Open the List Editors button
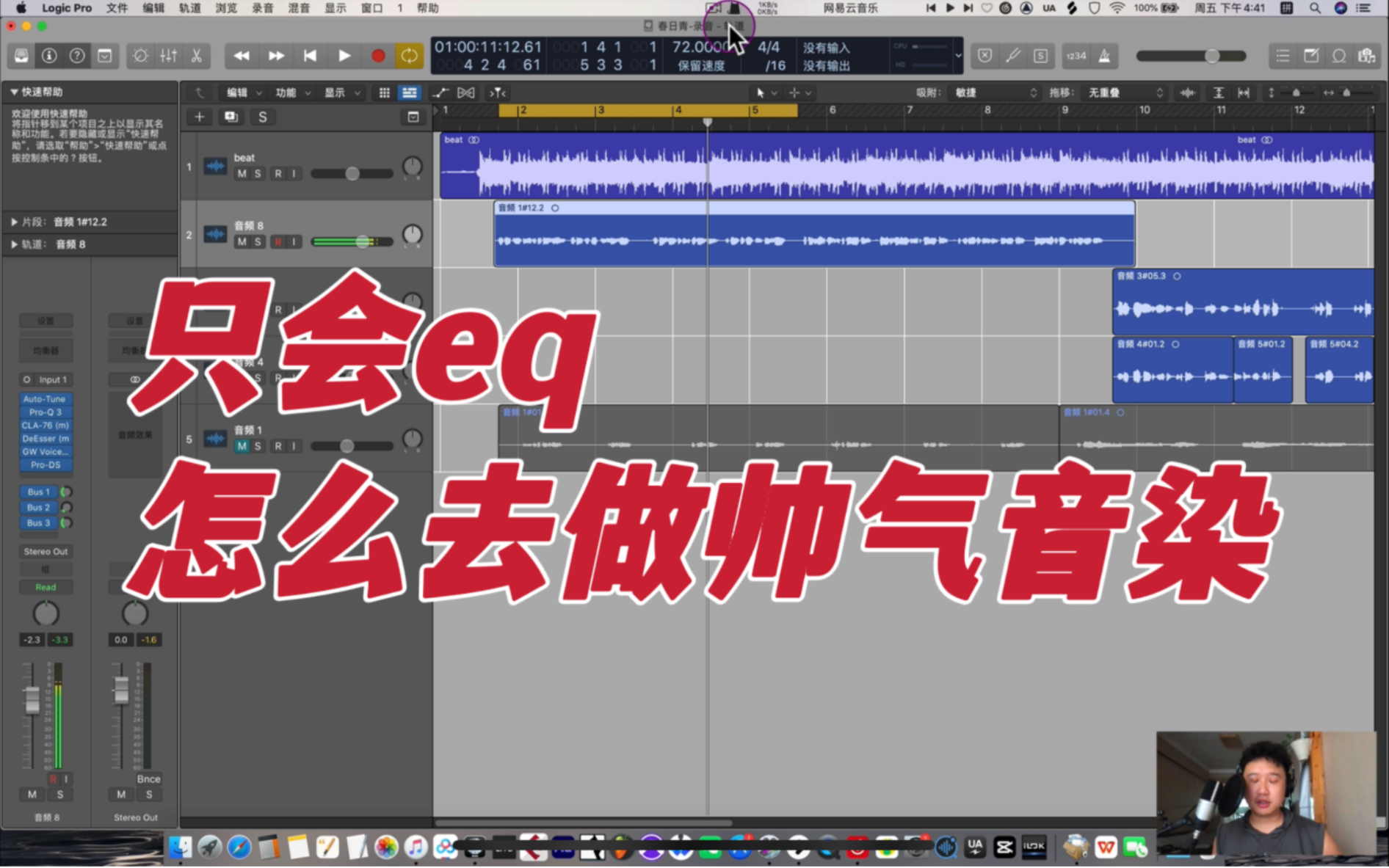This screenshot has width=1389, height=868. pyautogui.click(x=1283, y=56)
